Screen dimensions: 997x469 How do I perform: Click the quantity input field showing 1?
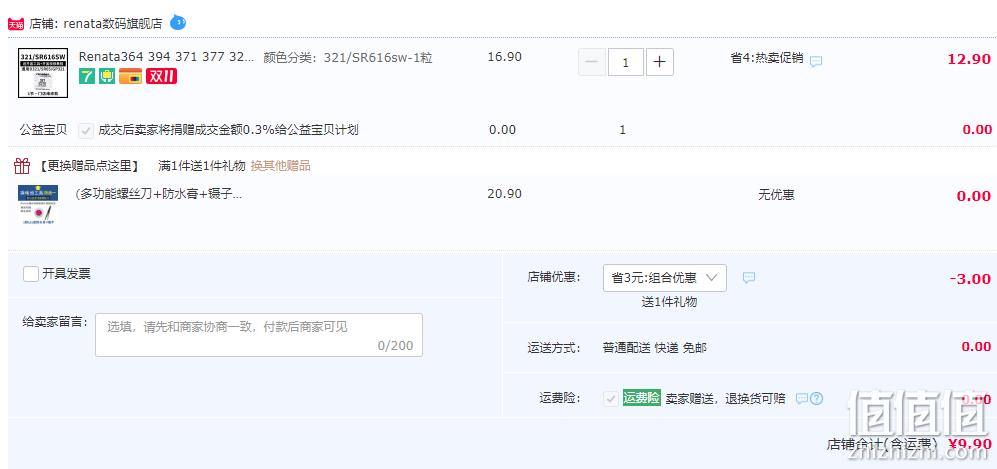click(x=626, y=62)
